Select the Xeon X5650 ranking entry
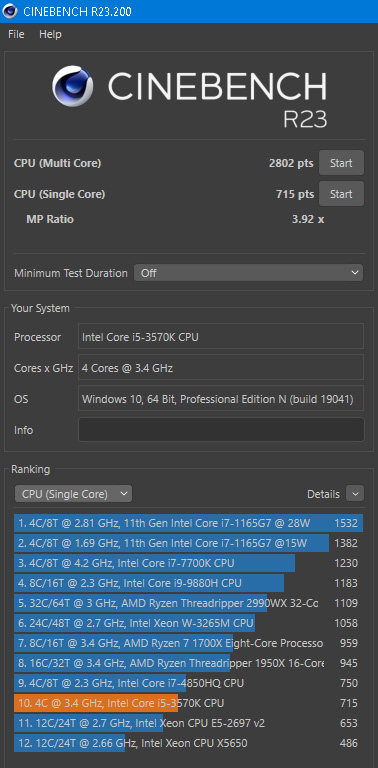378x768 pixels. click(189, 743)
